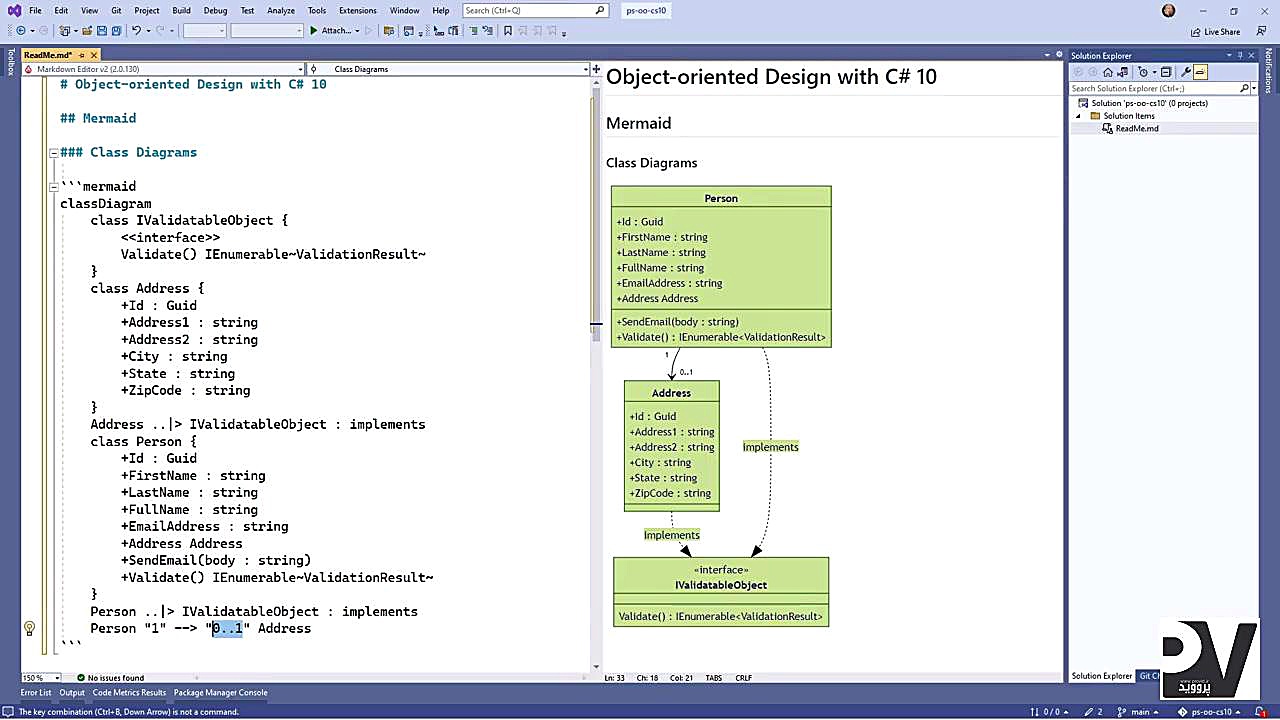
Task: Click the Search Solution Explorer field
Action: 1155,88
